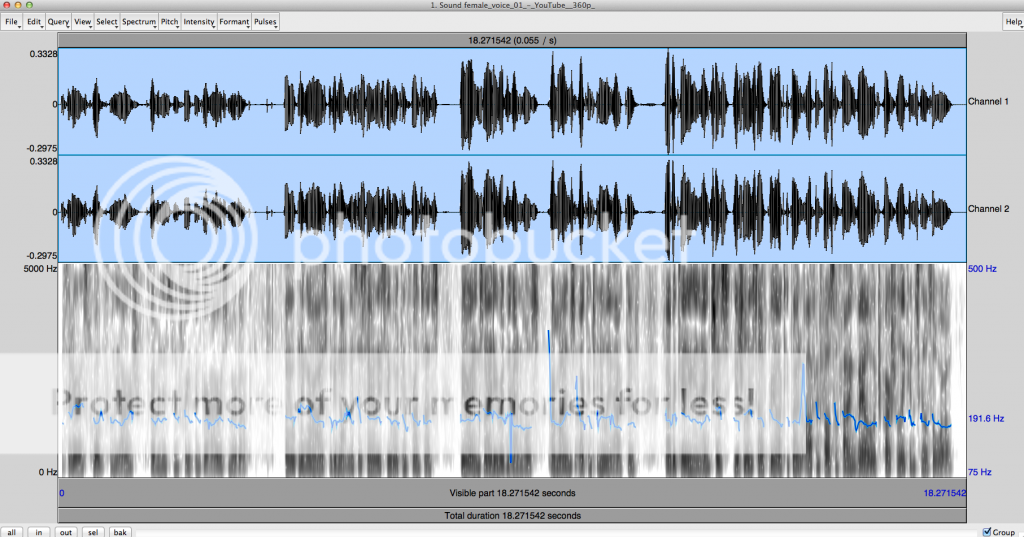Open the File menu
The width and height of the screenshot is (1024, 537).
[x=12, y=21]
